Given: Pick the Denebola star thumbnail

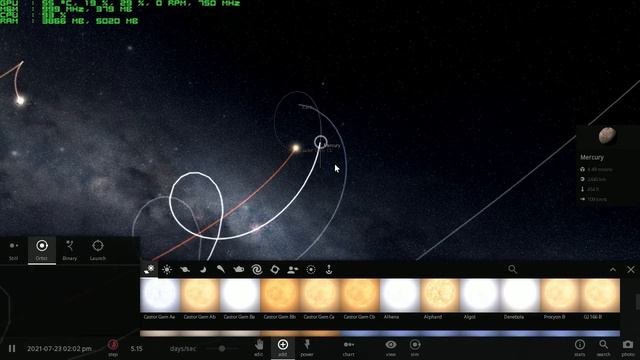Looking at the screenshot, I should (520, 296).
